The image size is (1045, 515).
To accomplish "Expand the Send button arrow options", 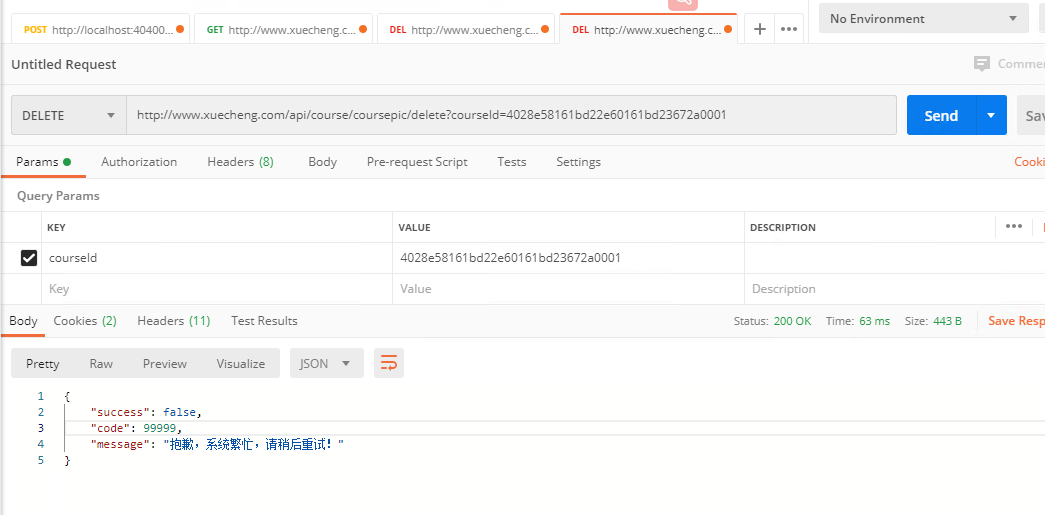I will (x=991, y=115).
